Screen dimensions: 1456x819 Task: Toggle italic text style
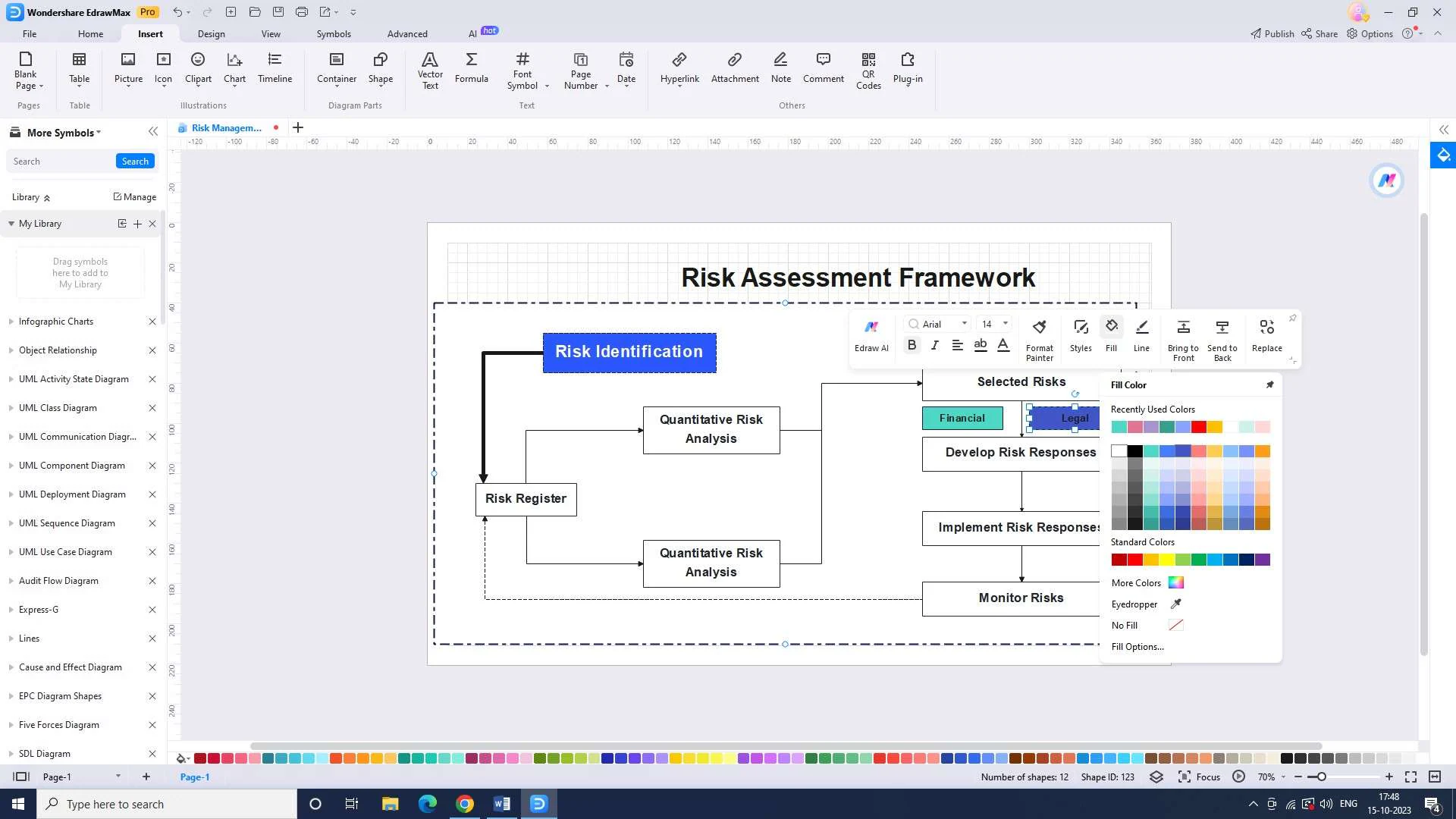pos(934,345)
